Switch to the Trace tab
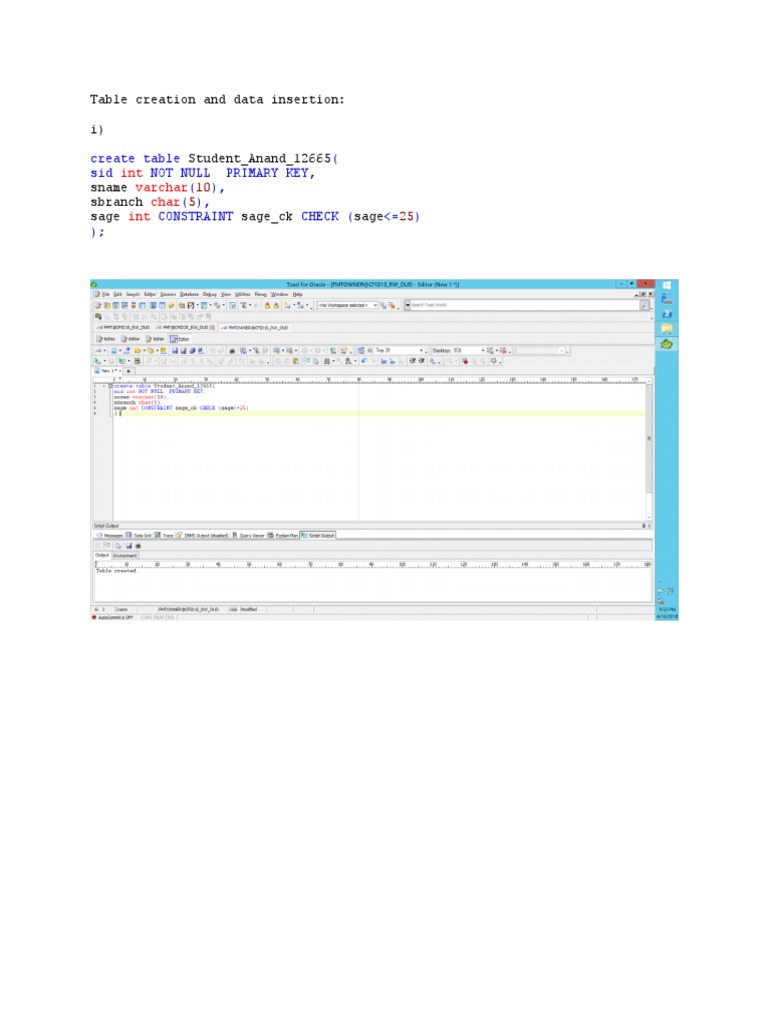 pos(164,536)
